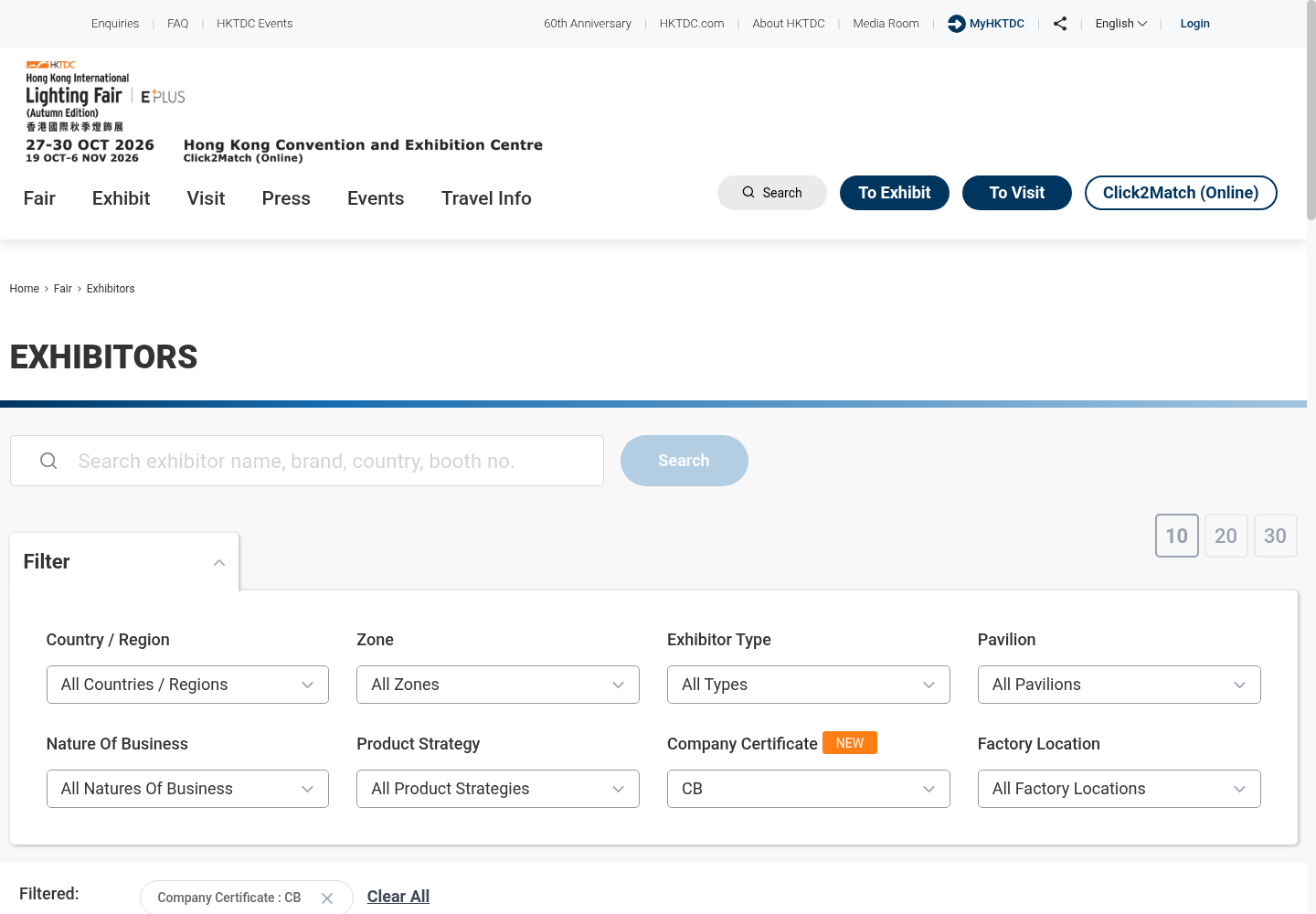
Task: Open the Travel Info menu
Action: (x=486, y=198)
